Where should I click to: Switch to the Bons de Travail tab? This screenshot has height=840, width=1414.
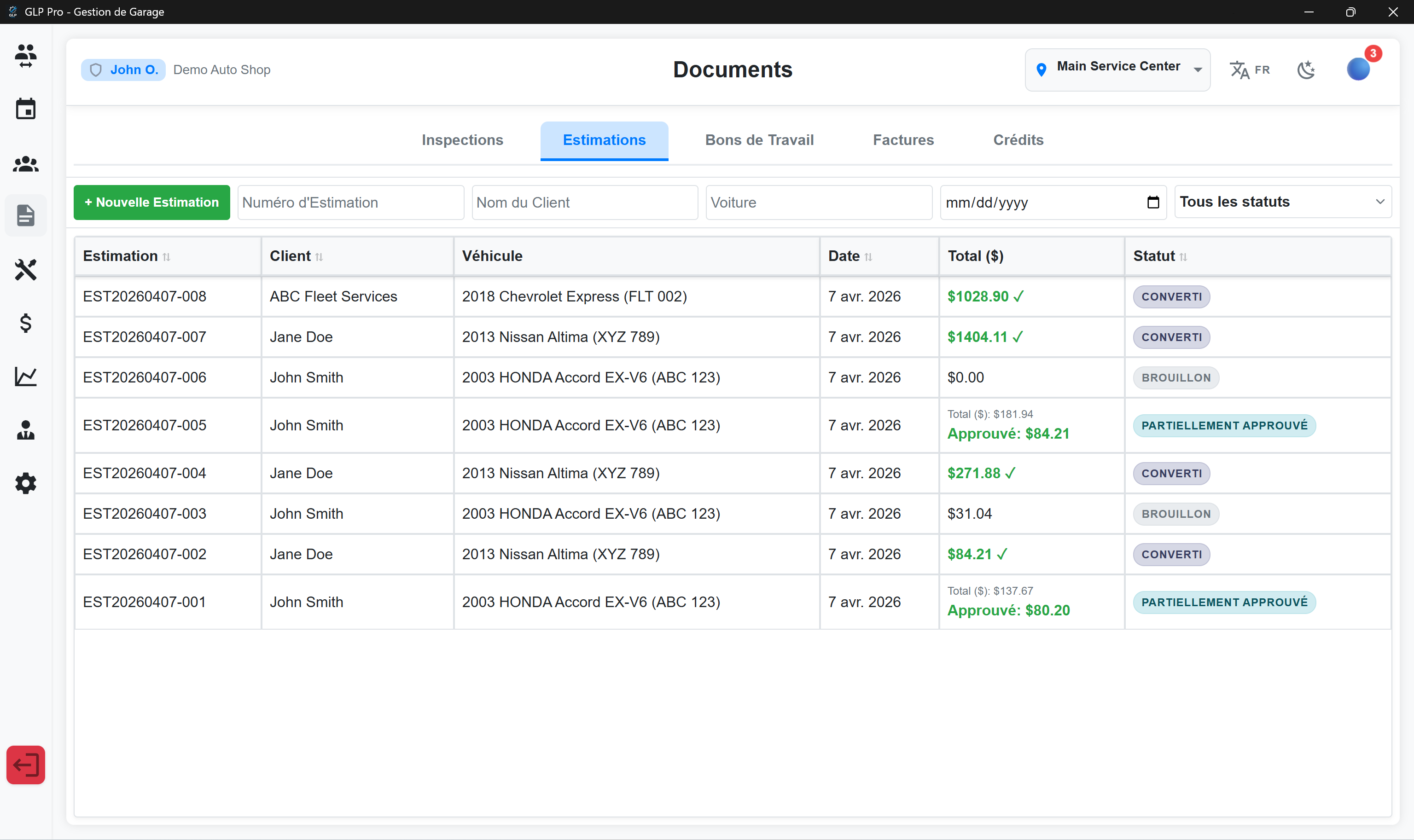point(759,140)
